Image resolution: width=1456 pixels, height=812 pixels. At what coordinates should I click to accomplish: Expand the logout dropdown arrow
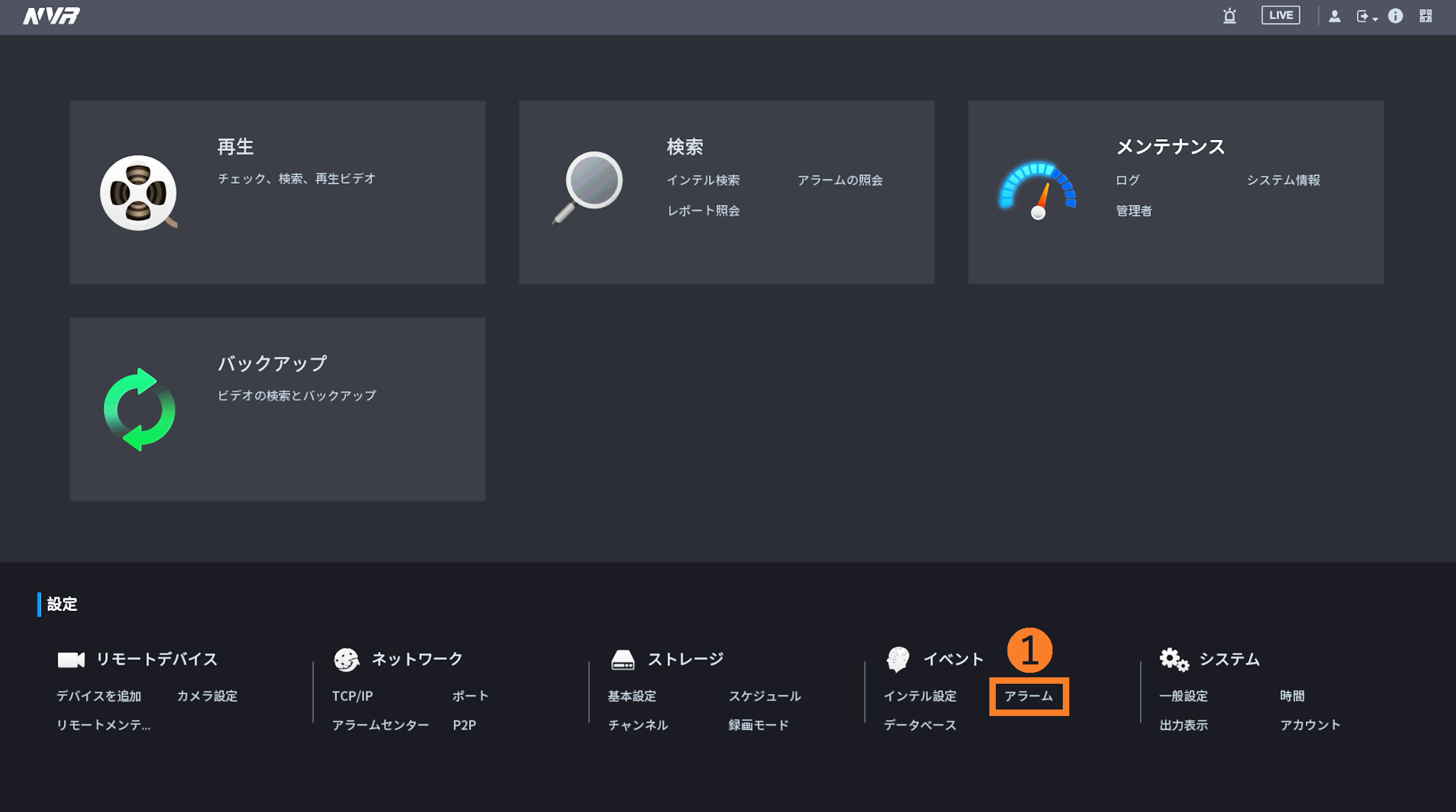point(1375,18)
